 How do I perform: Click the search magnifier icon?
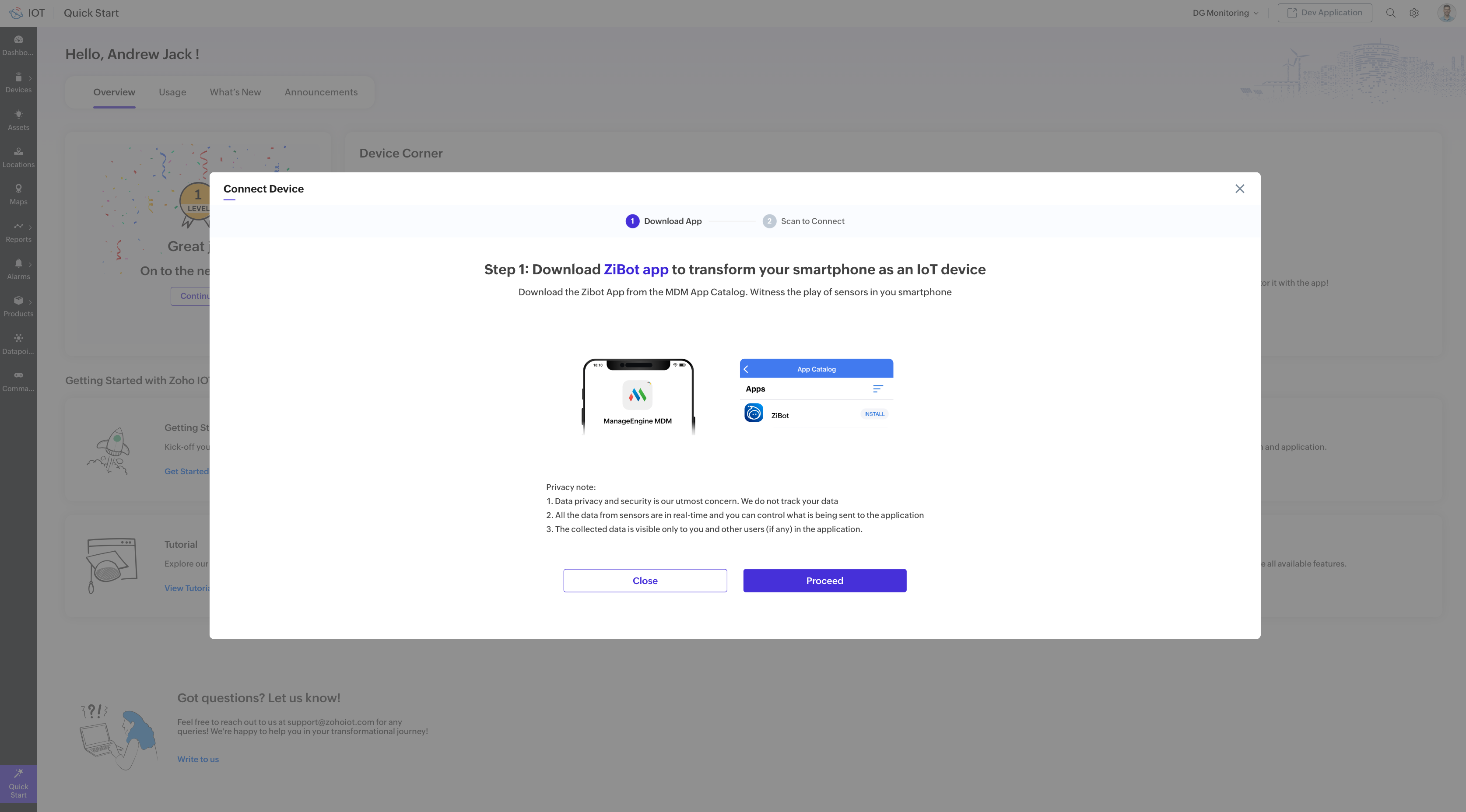coord(1390,13)
